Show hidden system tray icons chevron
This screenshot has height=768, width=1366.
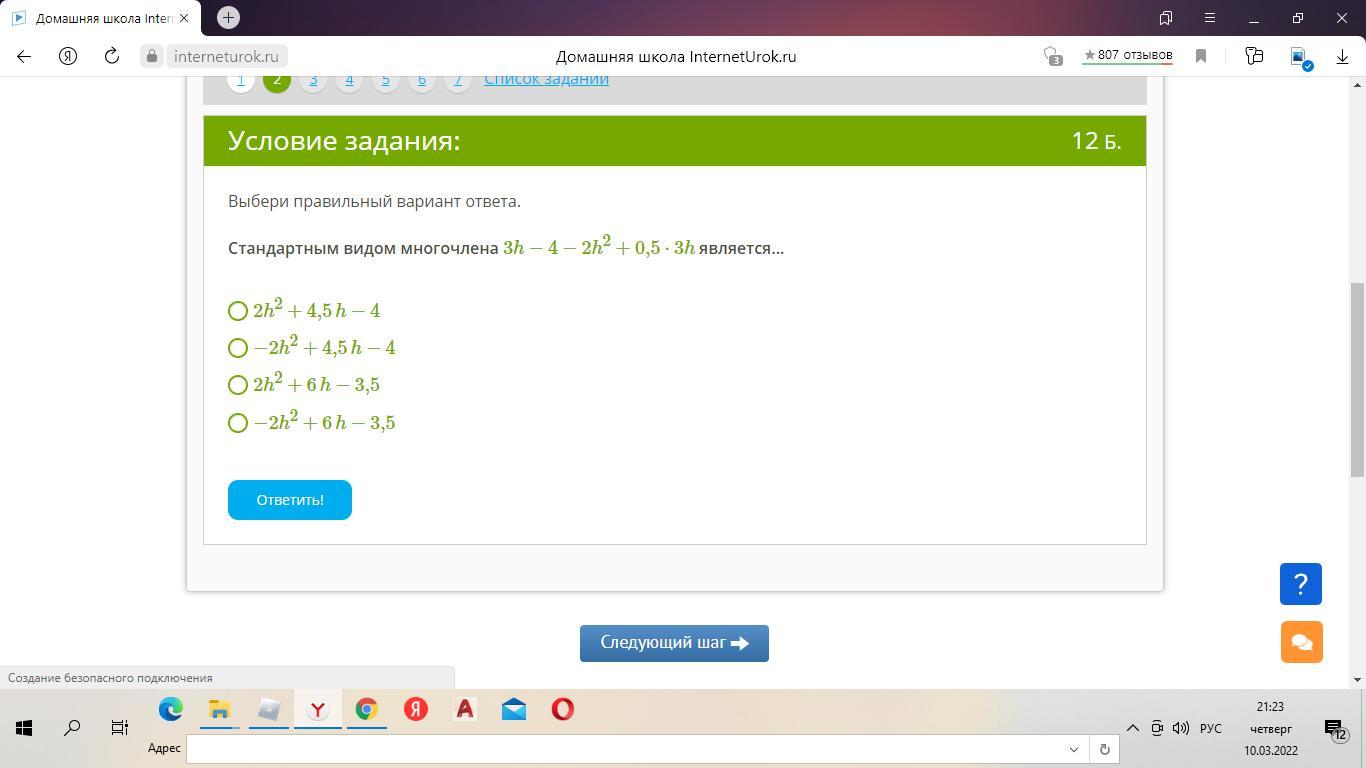(1132, 728)
